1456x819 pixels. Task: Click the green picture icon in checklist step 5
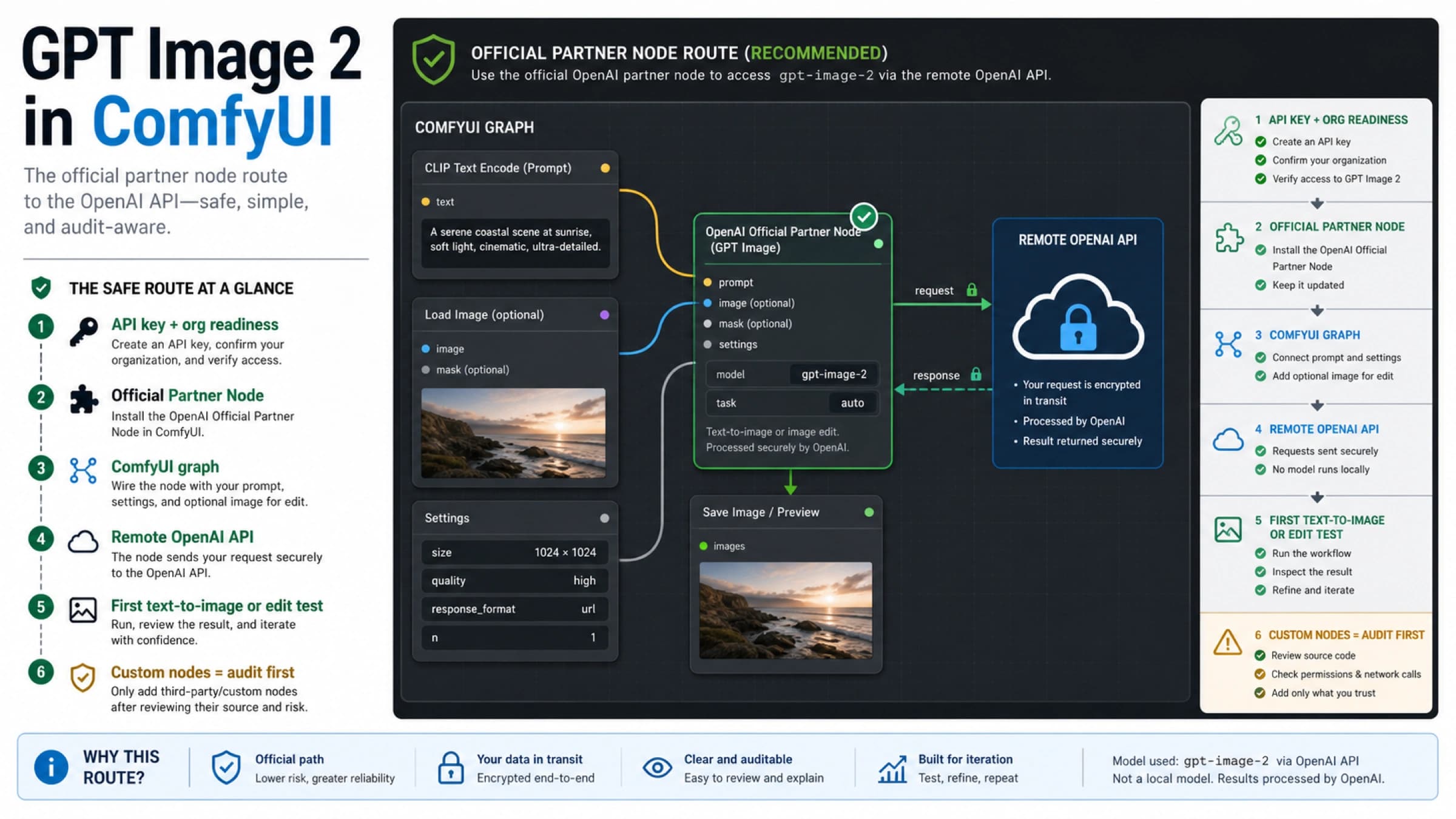pos(1228,530)
